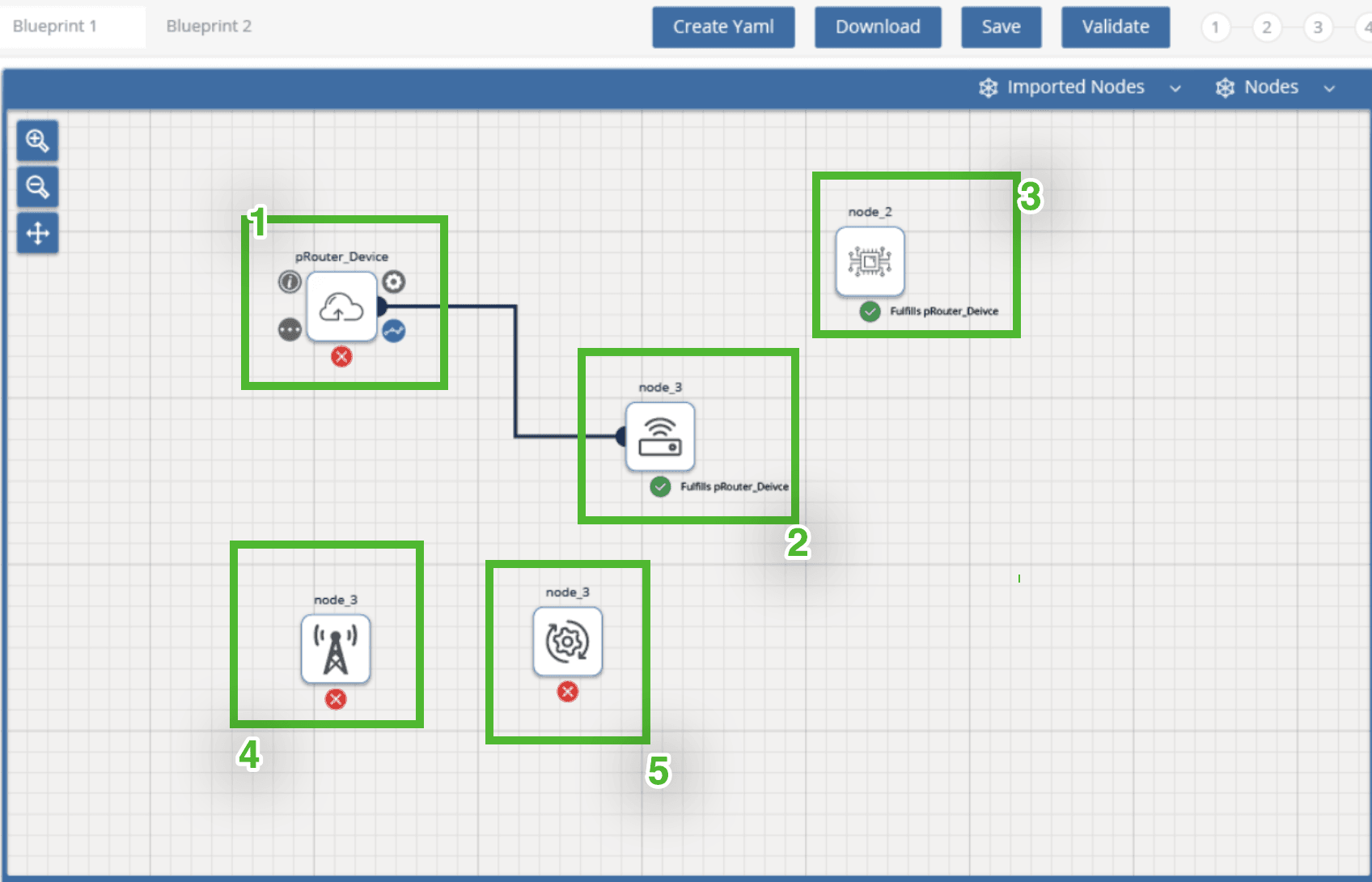Screen dimensions: 1372x882
Task: Select the node_2 chip node
Action: (x=870, y=261)
